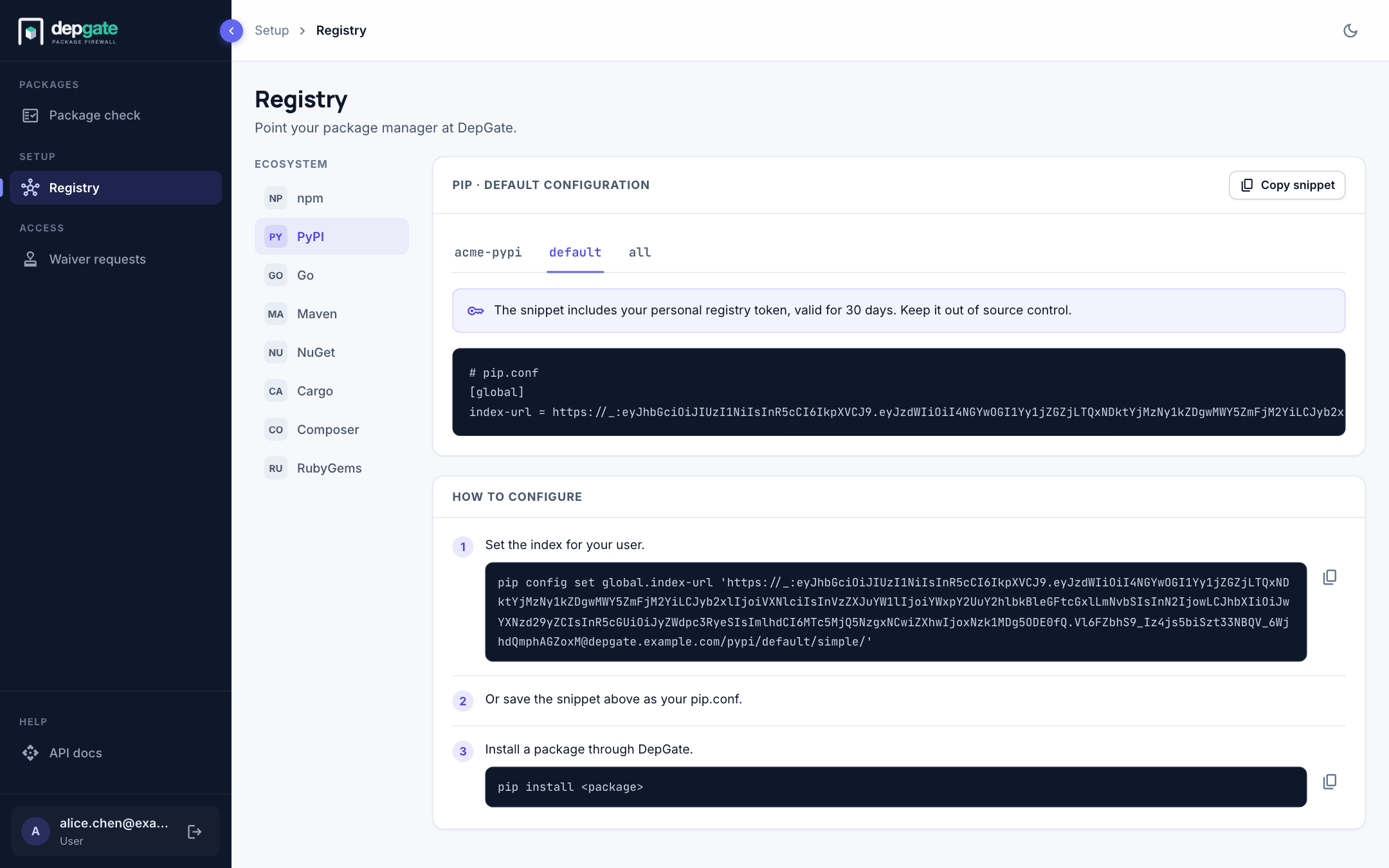
Task: Click the key icon in token notice
Action: pyautogui.click(x=475, y=311)
